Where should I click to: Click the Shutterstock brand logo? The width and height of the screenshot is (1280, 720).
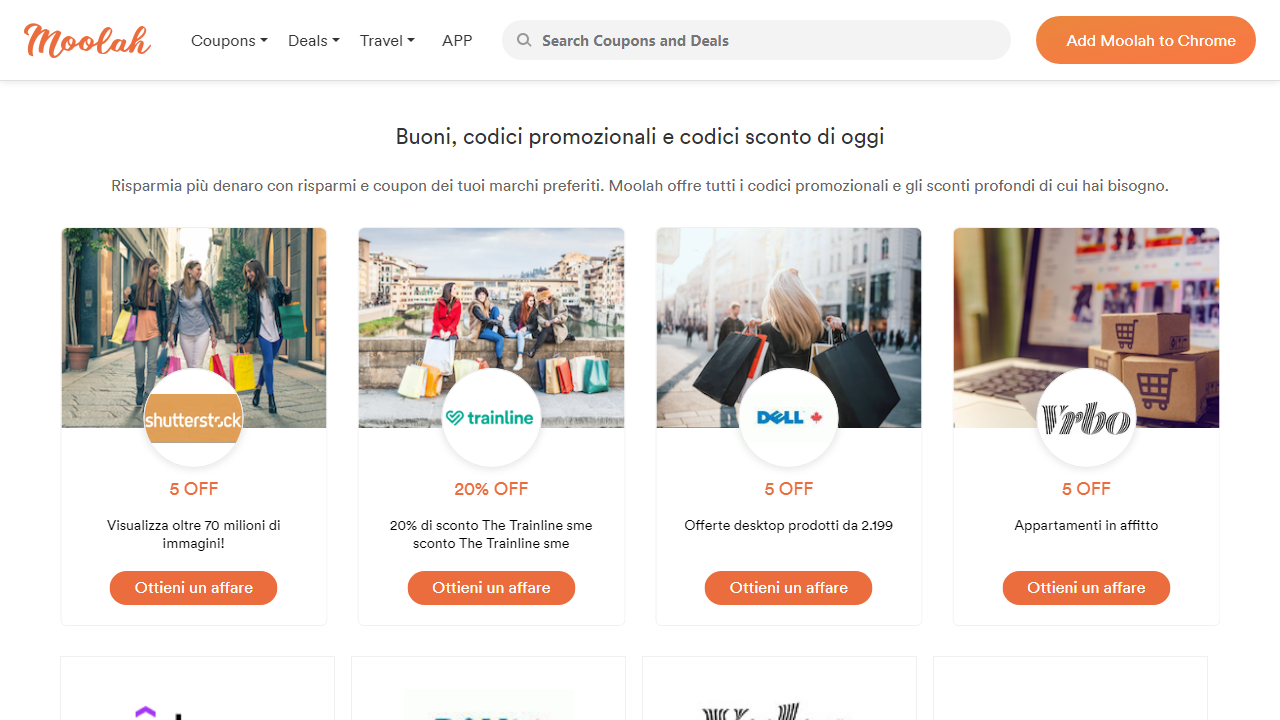pyautogui.click(x=193, y=419)
